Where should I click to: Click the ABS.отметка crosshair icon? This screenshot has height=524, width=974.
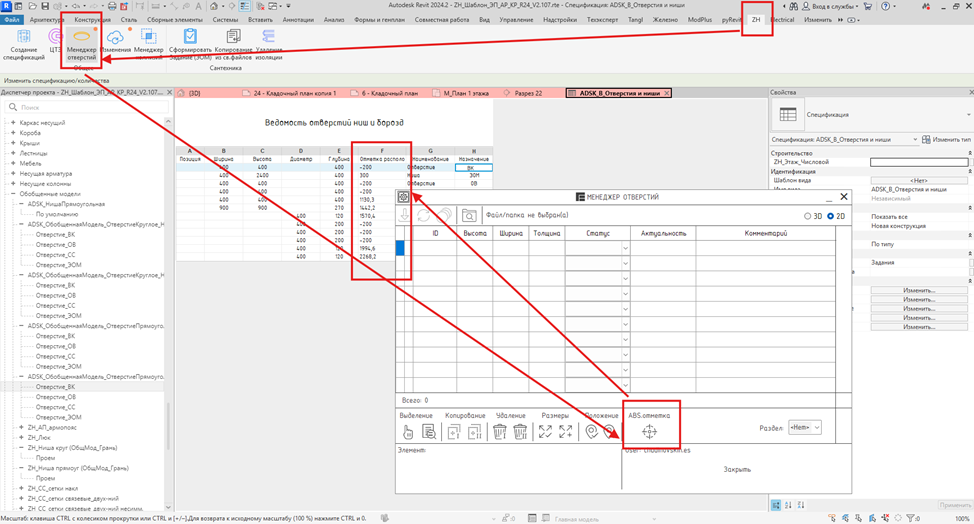649,431
